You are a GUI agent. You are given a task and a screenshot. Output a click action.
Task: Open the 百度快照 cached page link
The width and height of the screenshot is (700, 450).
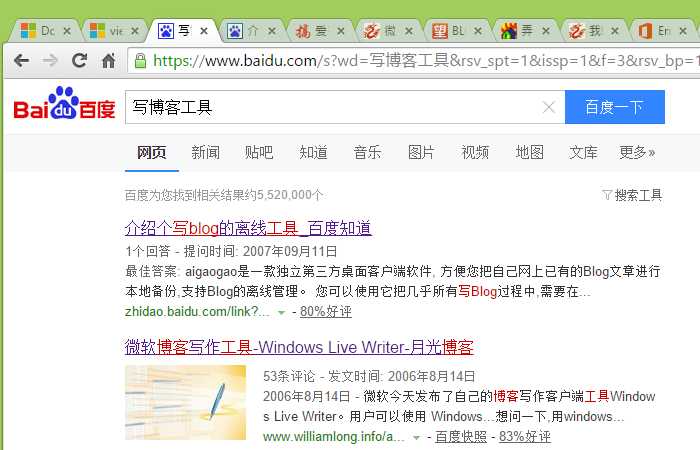461,436
